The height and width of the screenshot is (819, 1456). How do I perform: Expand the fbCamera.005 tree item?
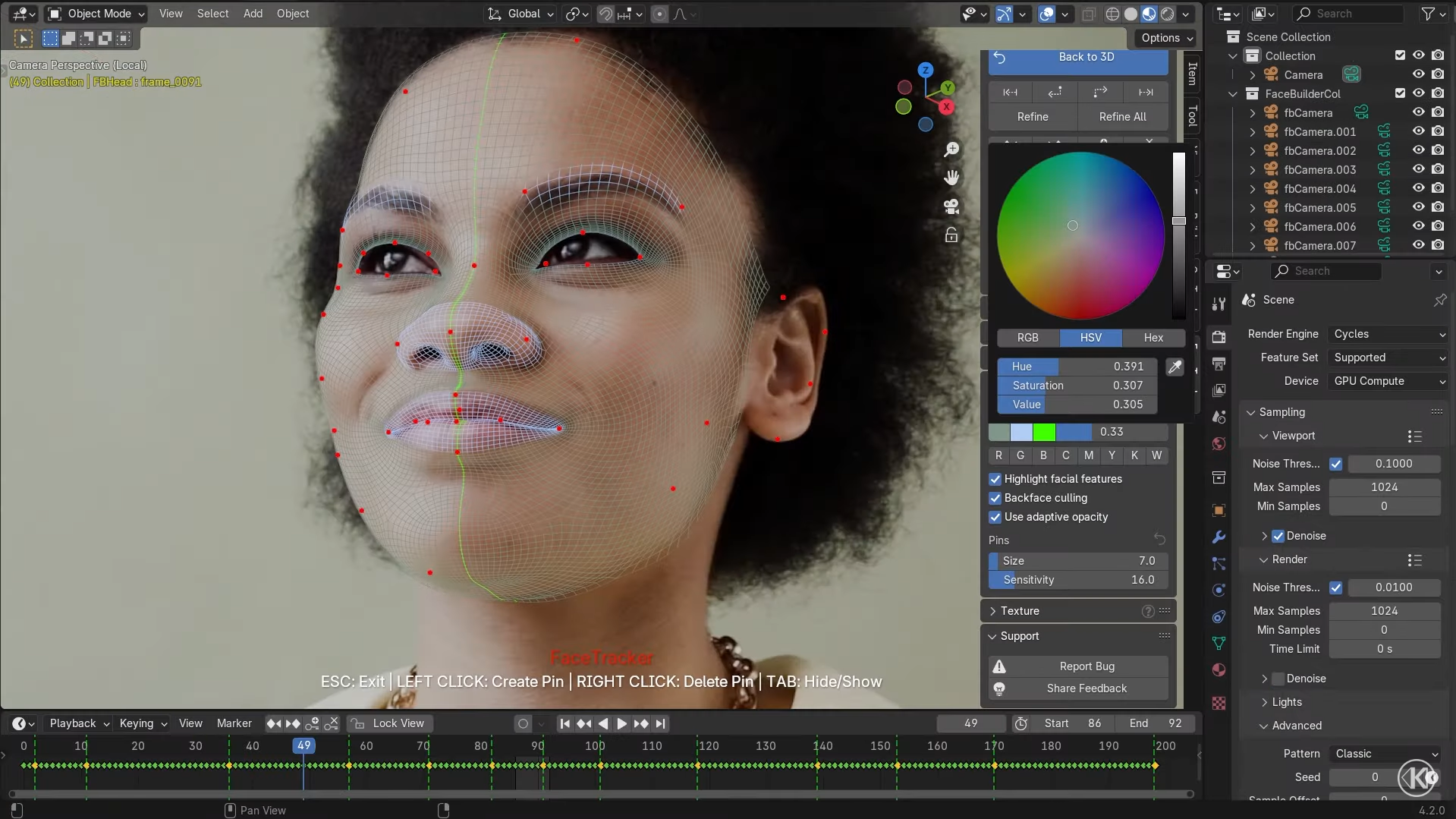tap(1251, 207)
